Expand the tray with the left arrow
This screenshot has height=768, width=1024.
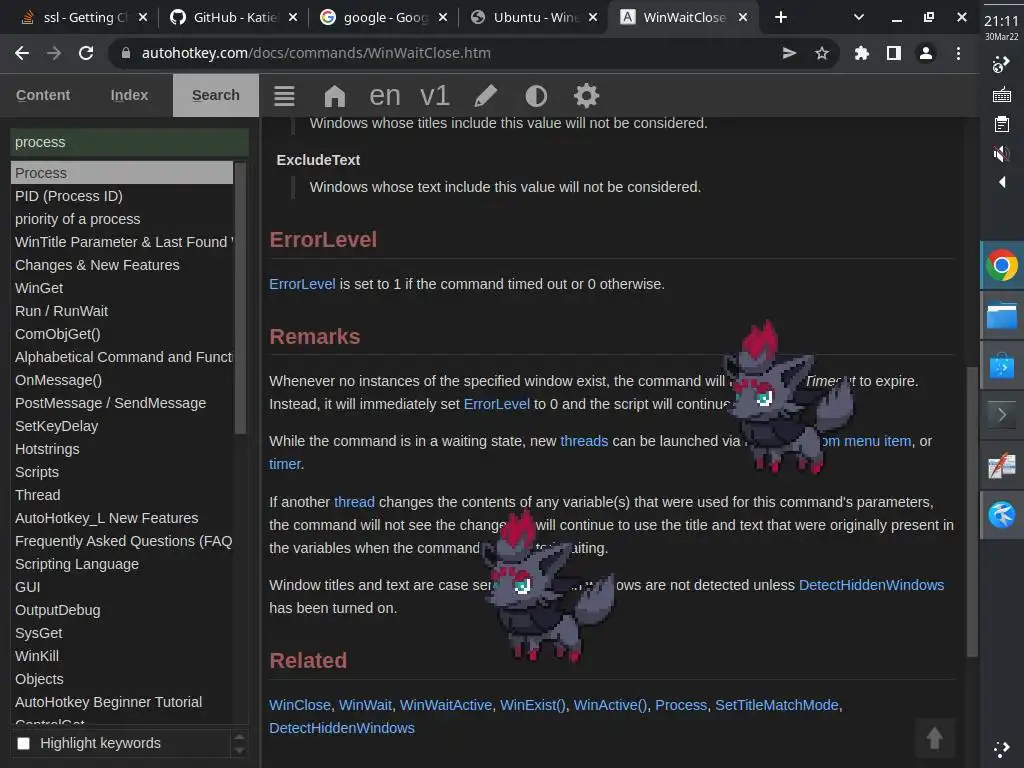pos(1002,182)
